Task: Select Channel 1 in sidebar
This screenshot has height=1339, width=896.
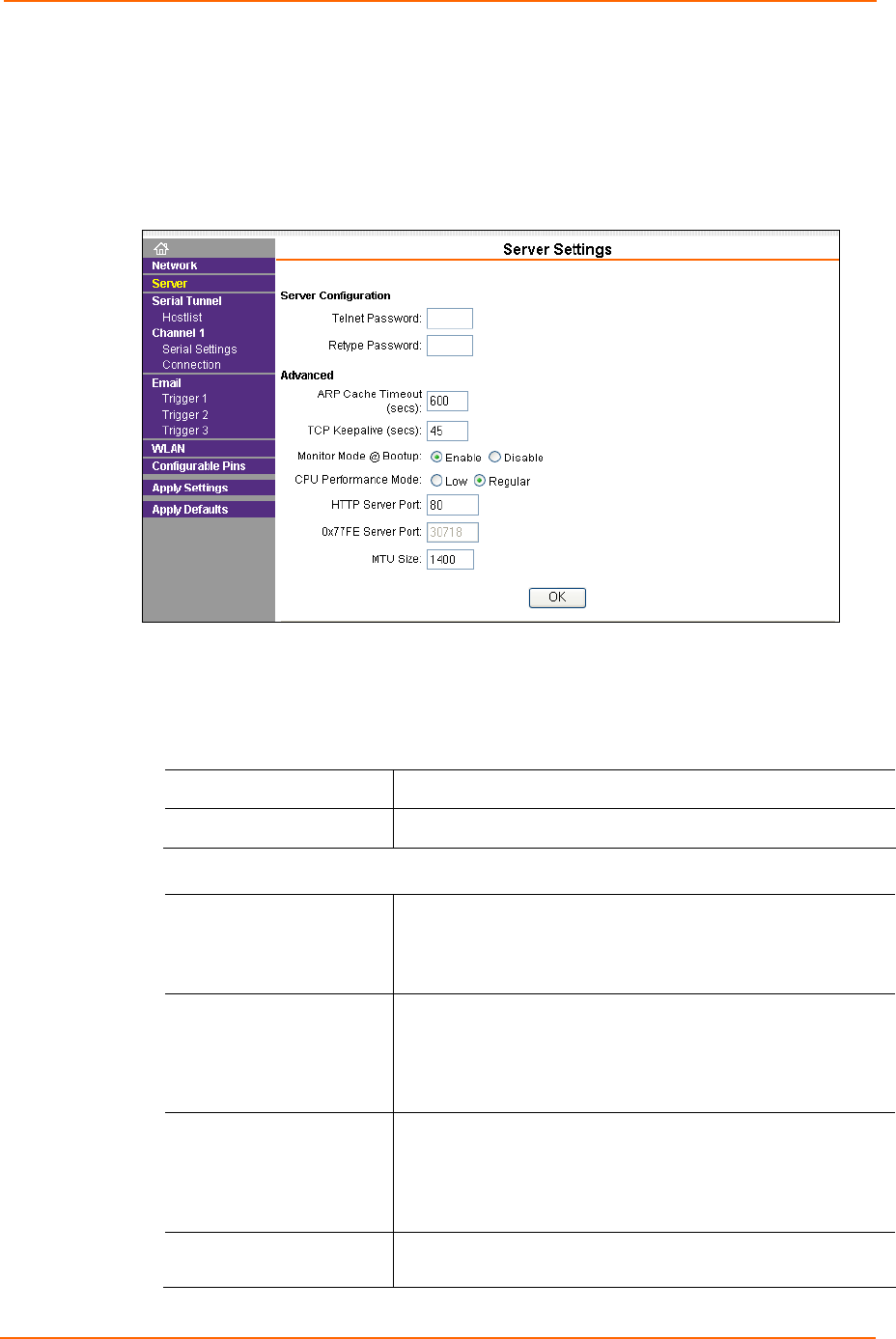Action: coord(178,333)
